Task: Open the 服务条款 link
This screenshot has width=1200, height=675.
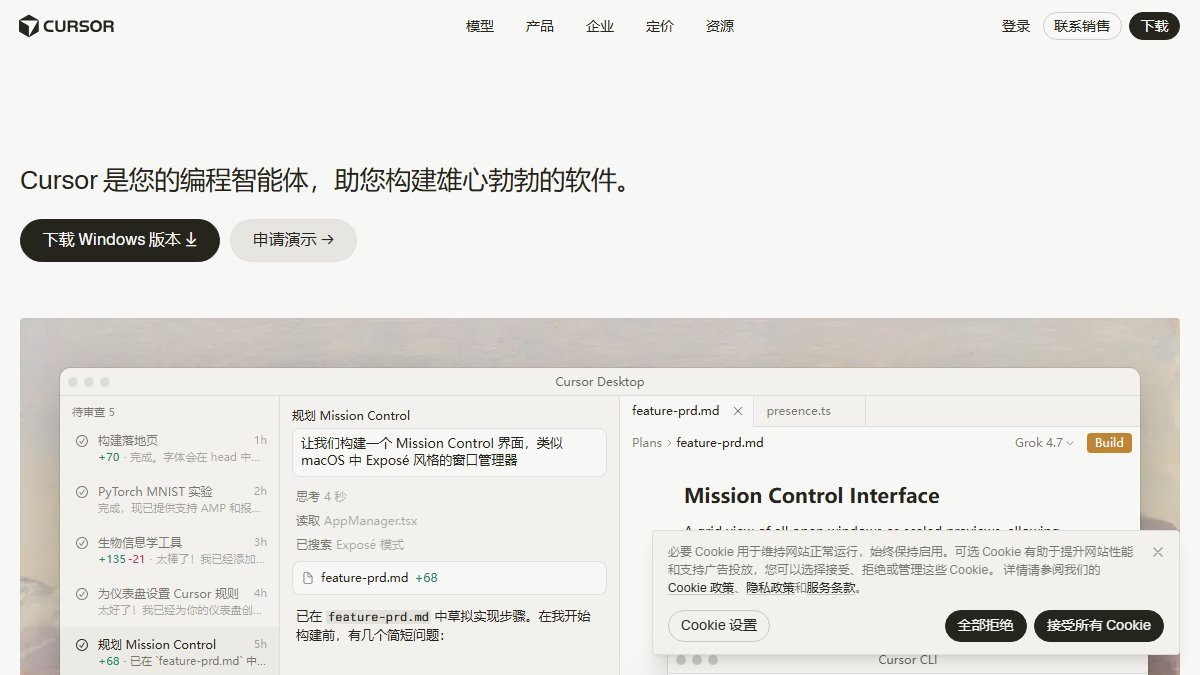Action: click(x=832, y=588)
